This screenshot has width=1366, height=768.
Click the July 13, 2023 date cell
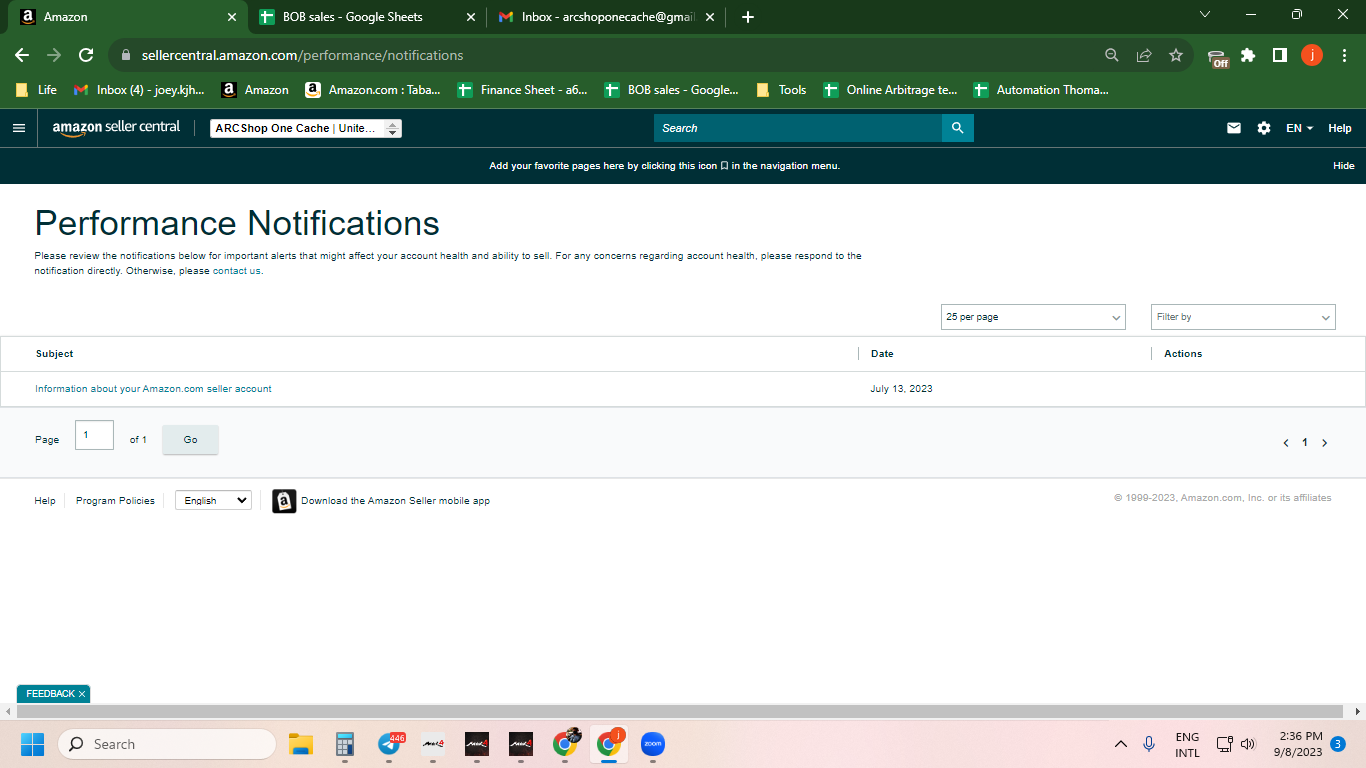[901, 389]
